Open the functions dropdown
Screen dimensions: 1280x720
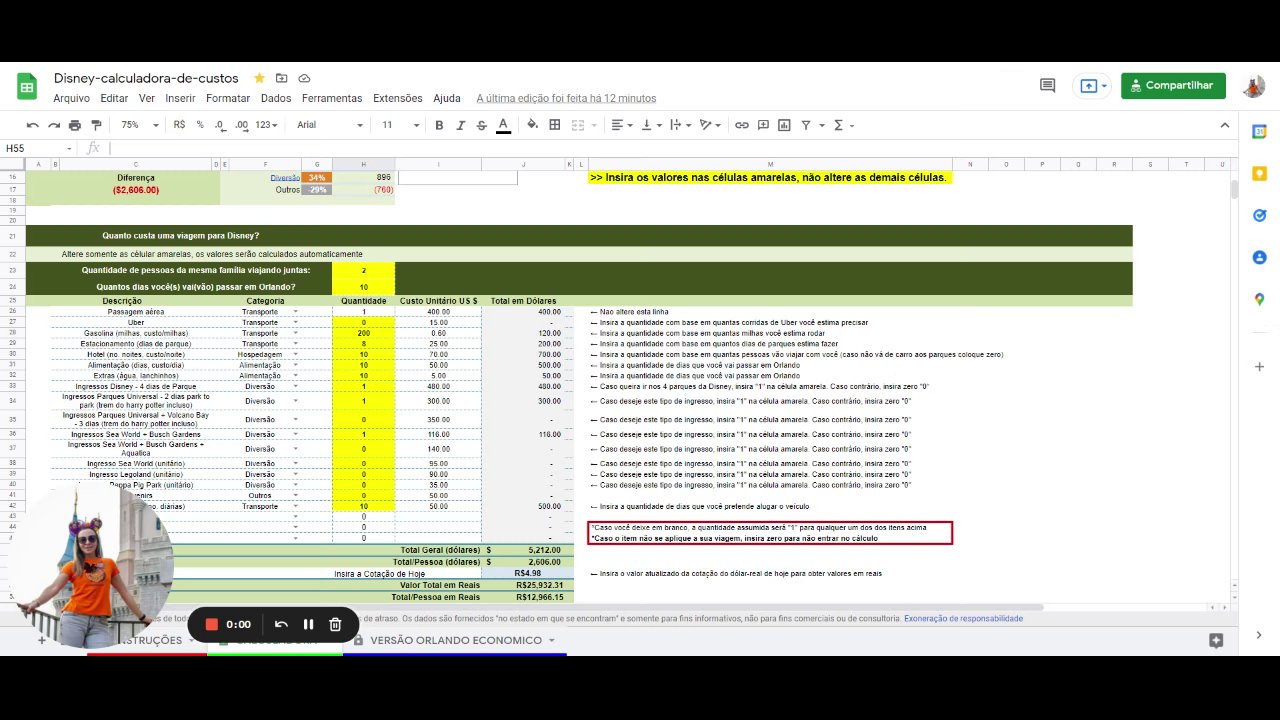(842, 125)
